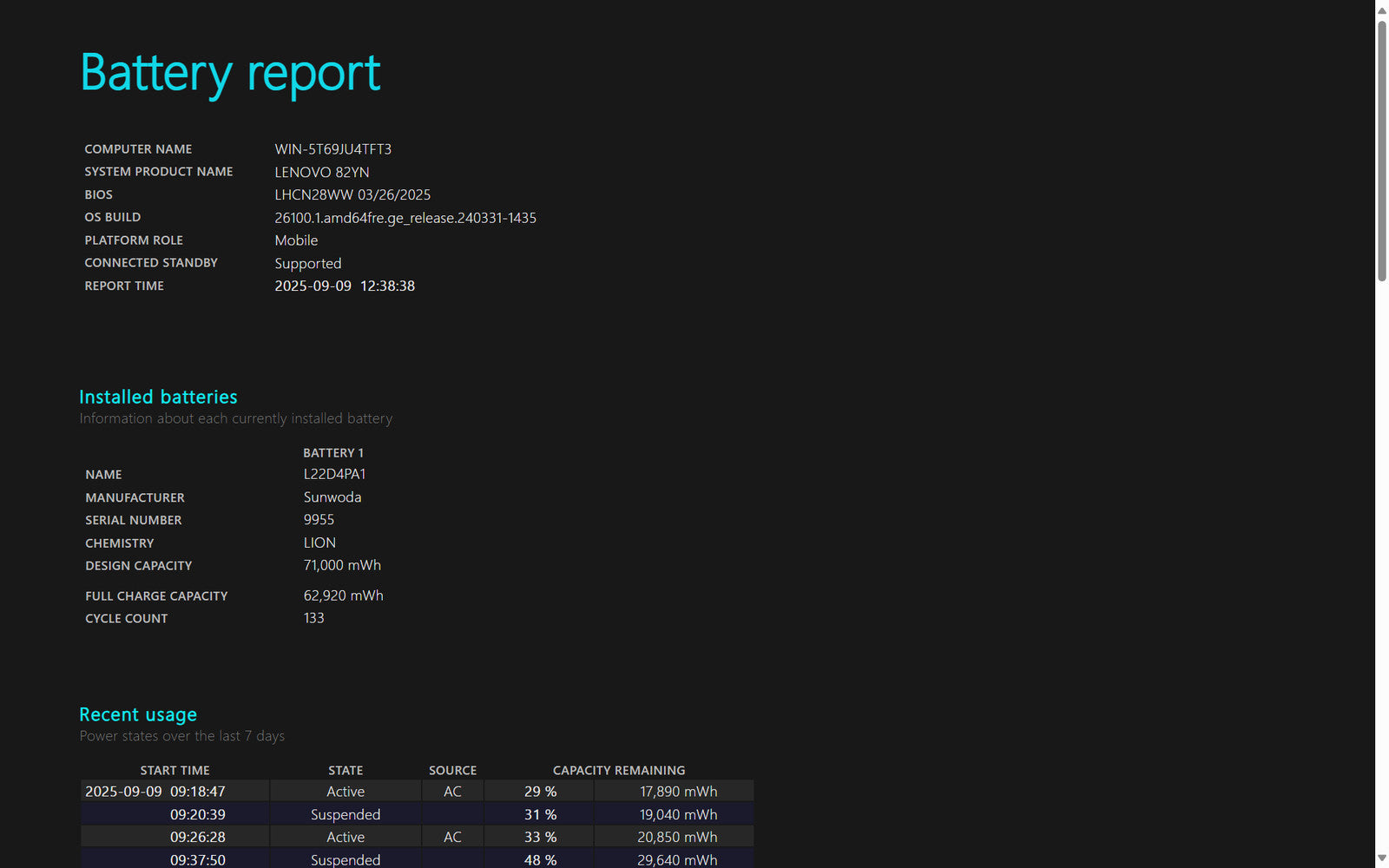This screenshot has width=1389, height=868.
Task: Click the 19,040 mWh capacity cell
Action: pos(677,814)
